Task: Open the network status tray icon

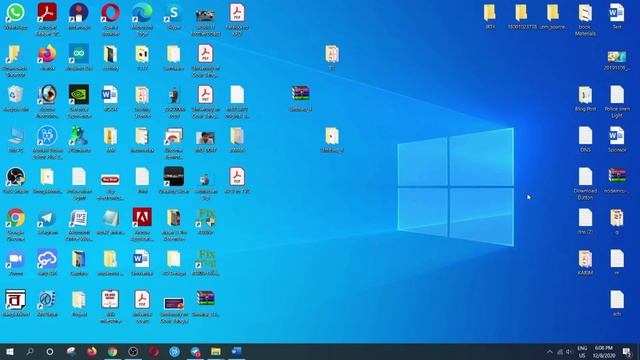Action: click(560, 352)
